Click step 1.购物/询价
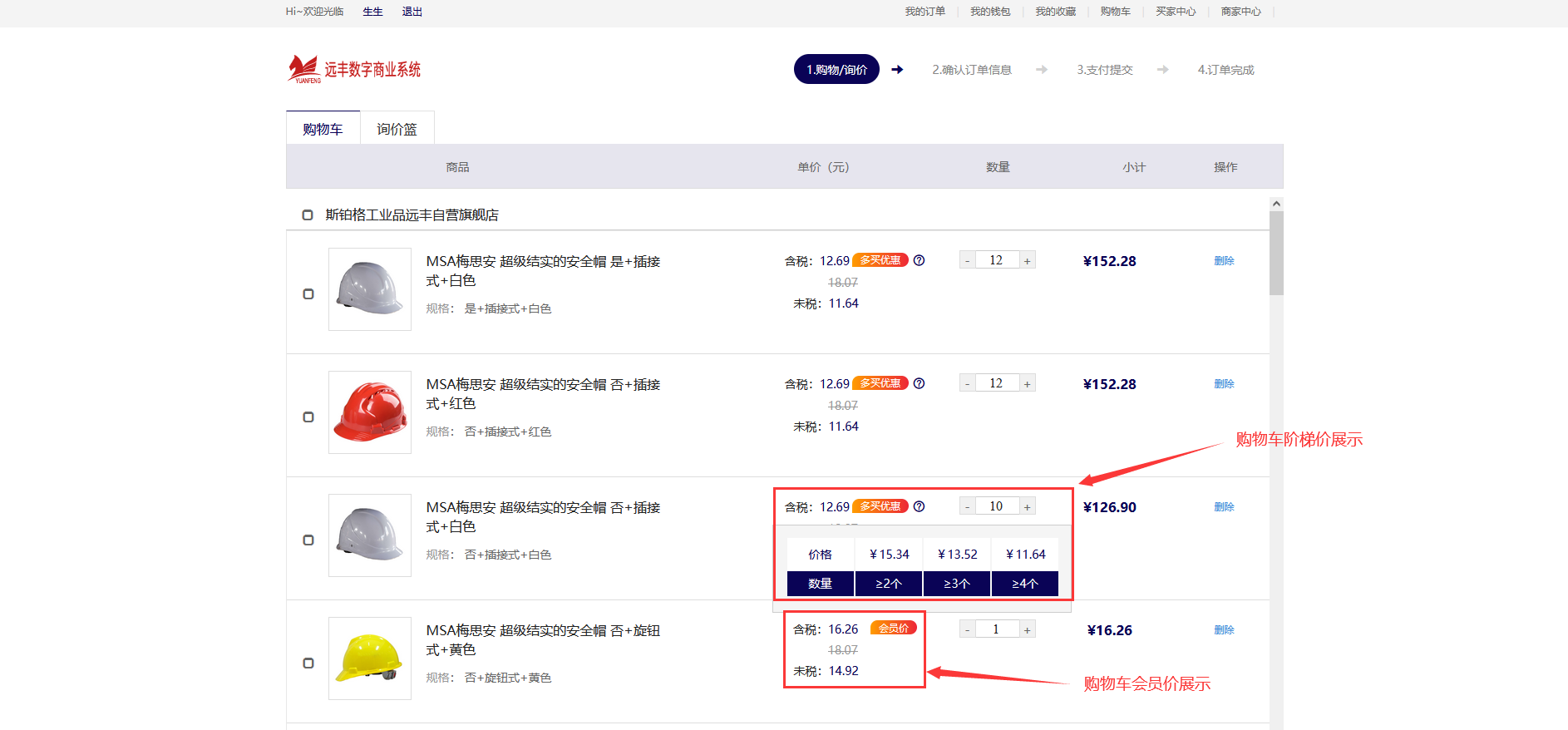The image size is (1568, 730). click(836, 70)
